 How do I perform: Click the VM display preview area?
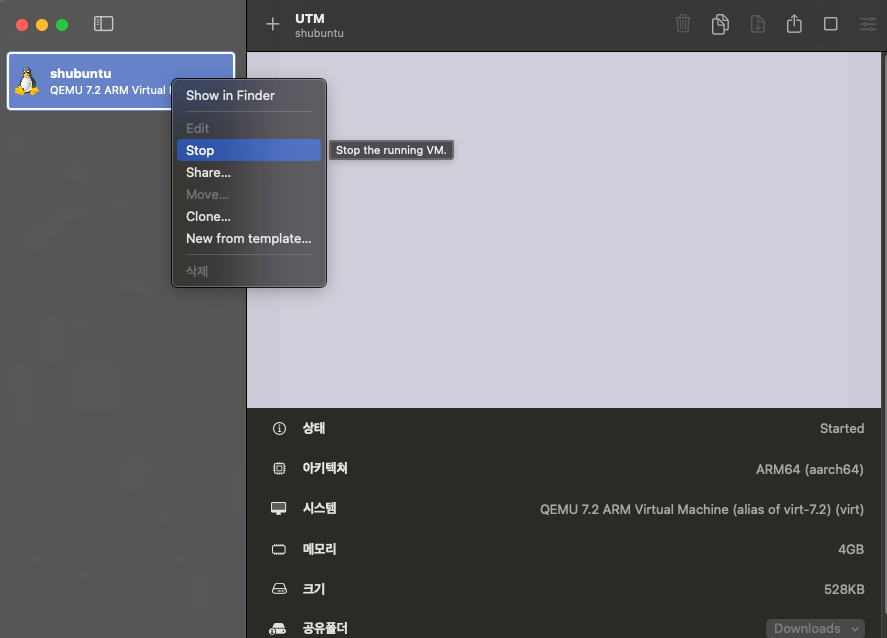[564, 230]
